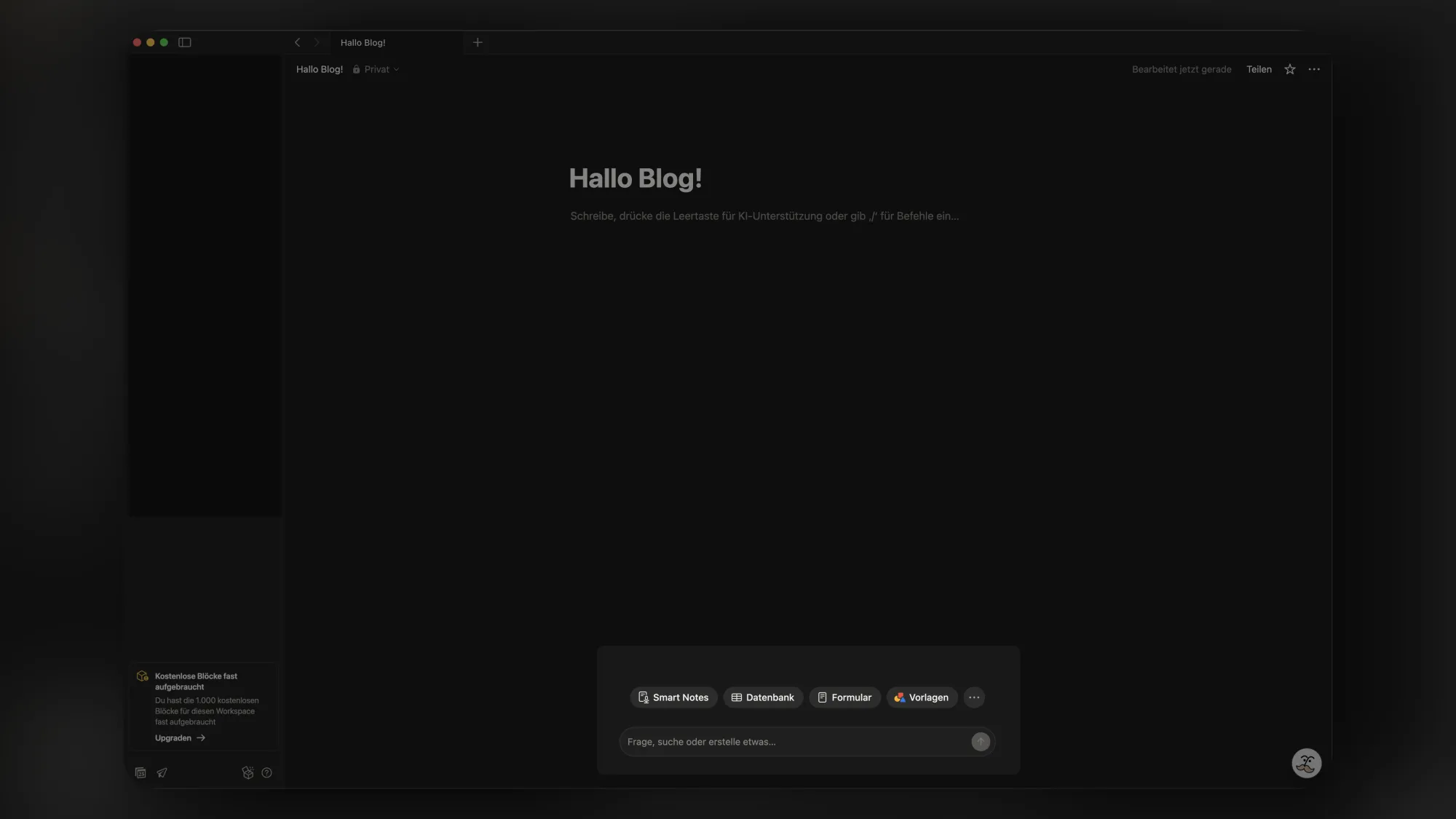This screenshot has width=1456, height=819.
Task: Toggle the sidebar panel icon
Action: pos(185,42)
